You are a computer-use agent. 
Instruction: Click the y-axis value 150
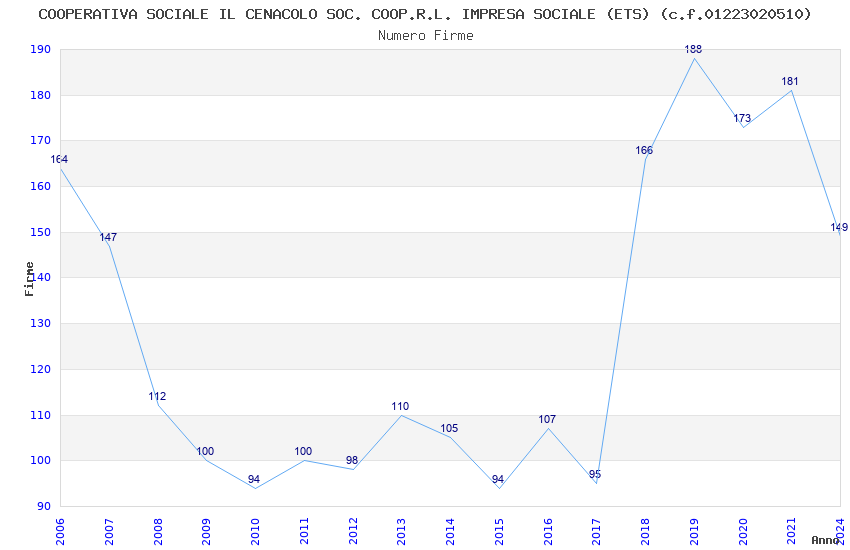click(x=40, y=232)
